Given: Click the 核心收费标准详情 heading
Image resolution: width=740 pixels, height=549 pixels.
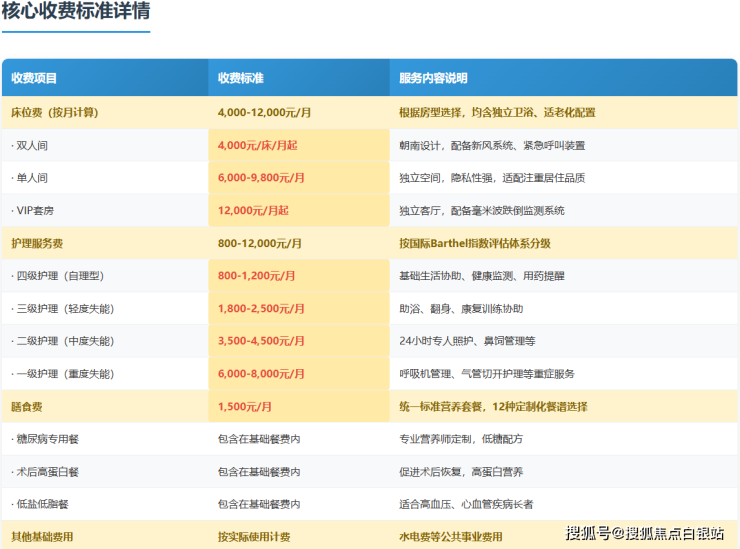Looking at the screenshot, I should 76,12.
